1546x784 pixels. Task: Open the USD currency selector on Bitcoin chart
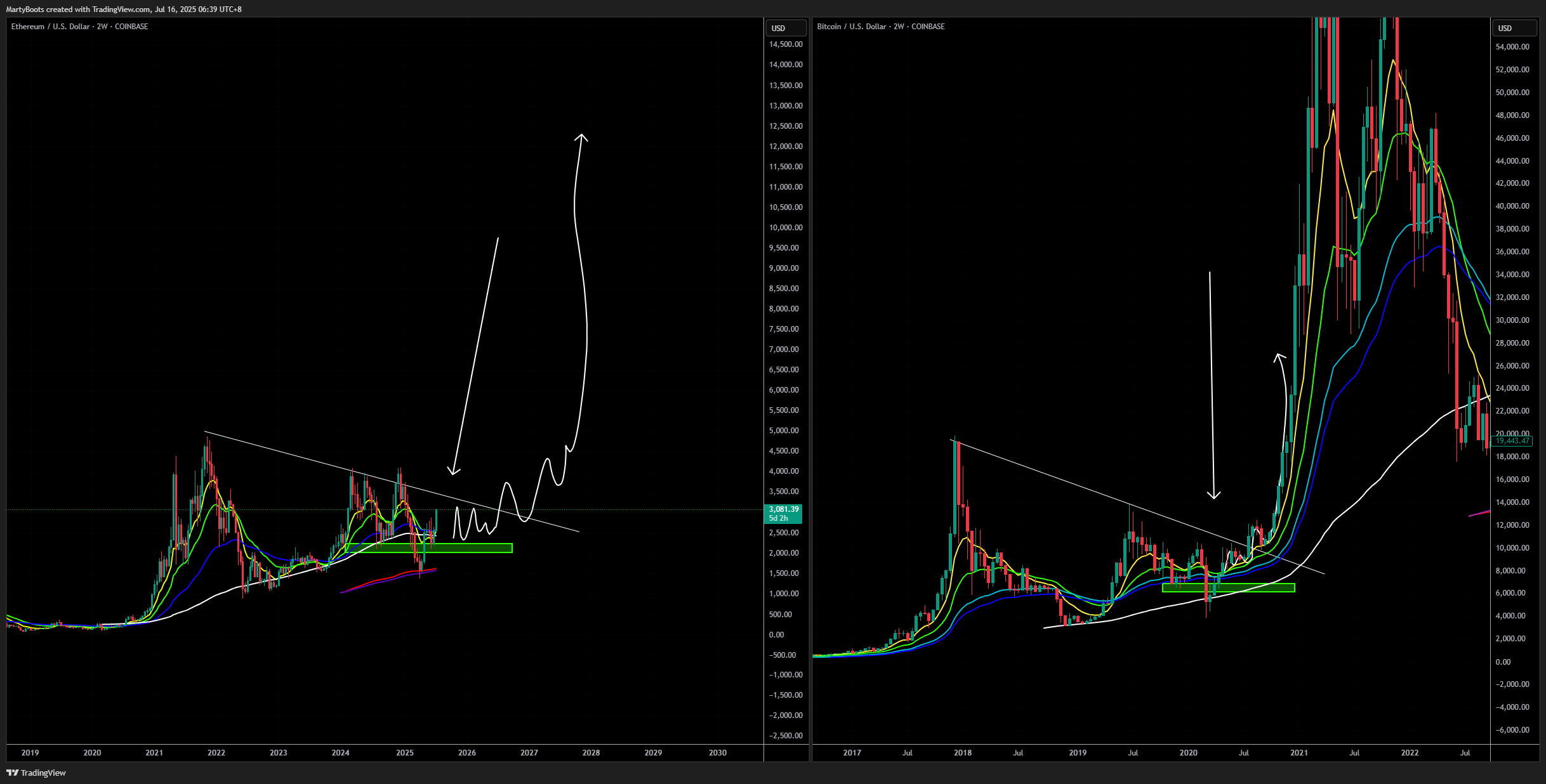[1513, 28]
